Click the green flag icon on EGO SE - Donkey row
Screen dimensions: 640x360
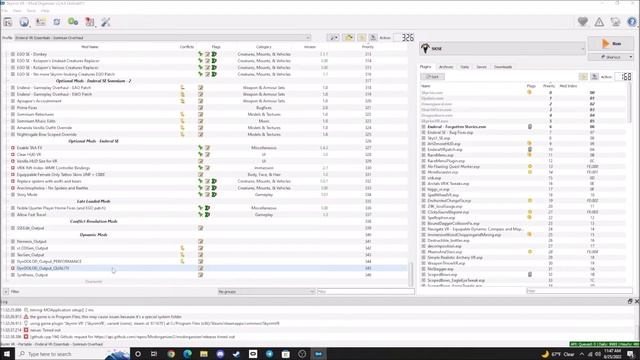tap(200, 54)
